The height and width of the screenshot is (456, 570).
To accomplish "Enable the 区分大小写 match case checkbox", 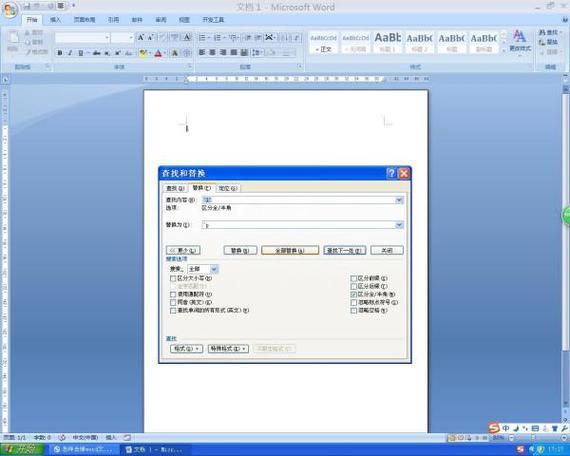I will (173, 278).
